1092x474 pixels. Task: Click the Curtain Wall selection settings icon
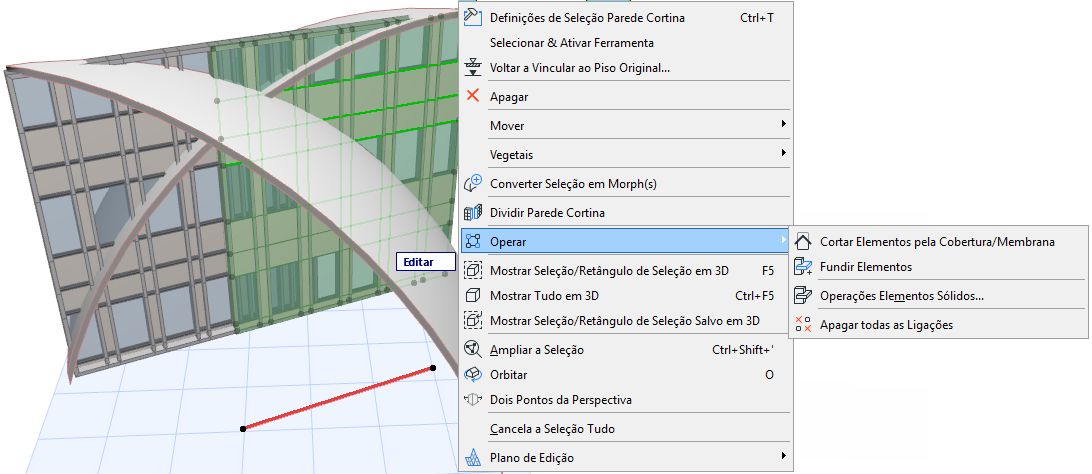tap(473, 17)
